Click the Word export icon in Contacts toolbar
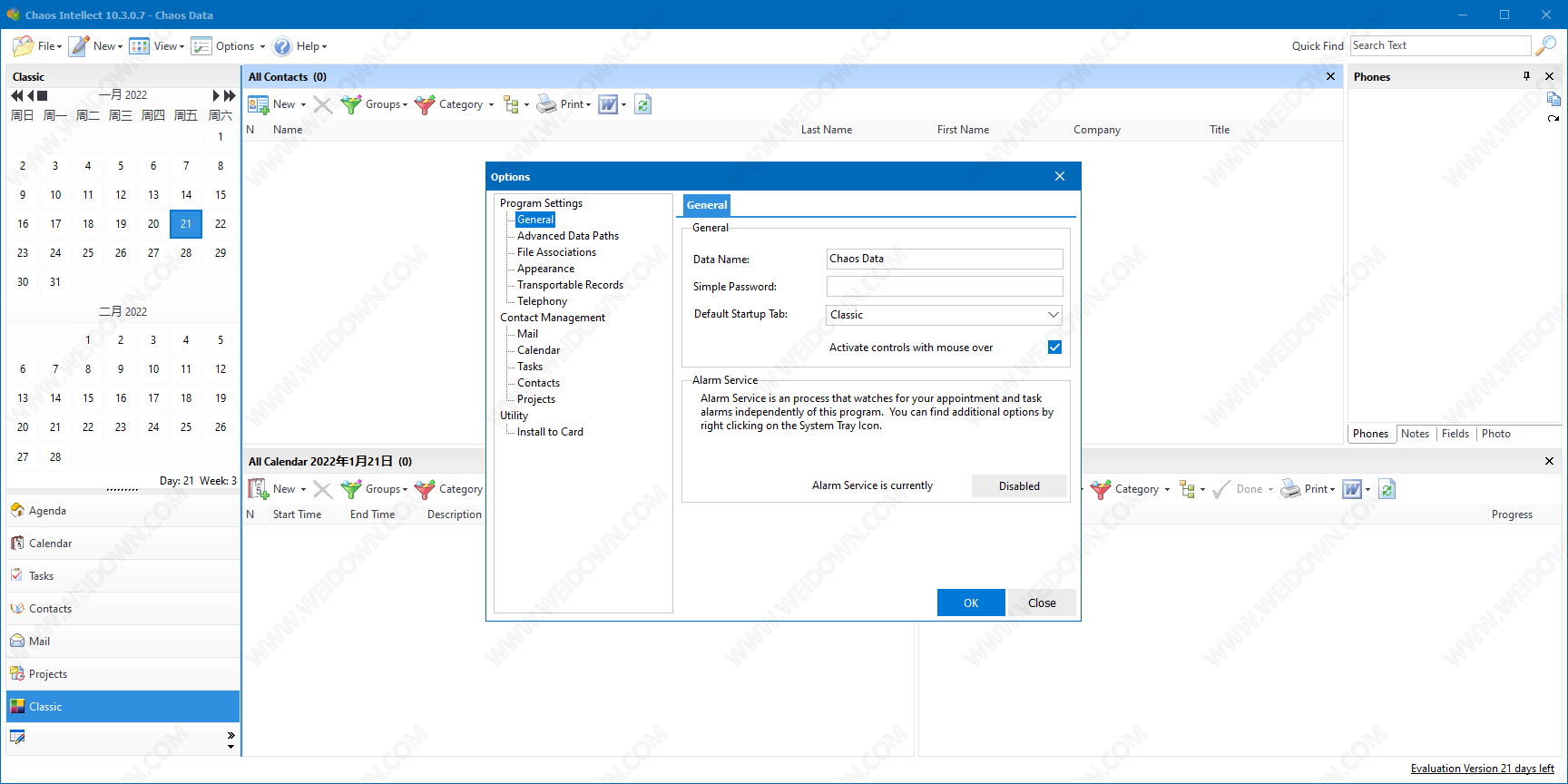This screenshot has height=784, width=1568. pos(608,104)
